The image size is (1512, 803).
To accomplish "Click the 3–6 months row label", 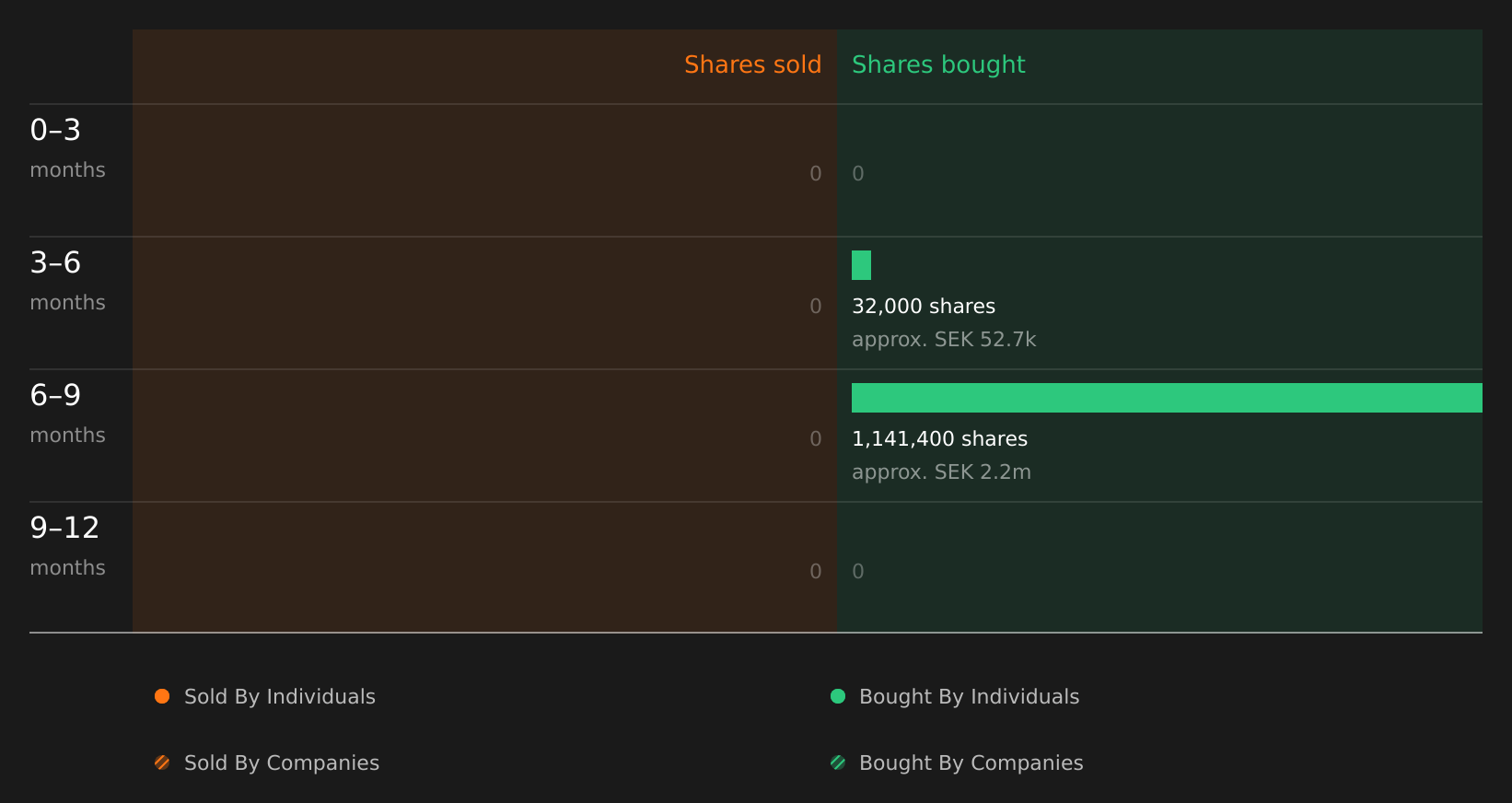I will click(x=67, y=282).
